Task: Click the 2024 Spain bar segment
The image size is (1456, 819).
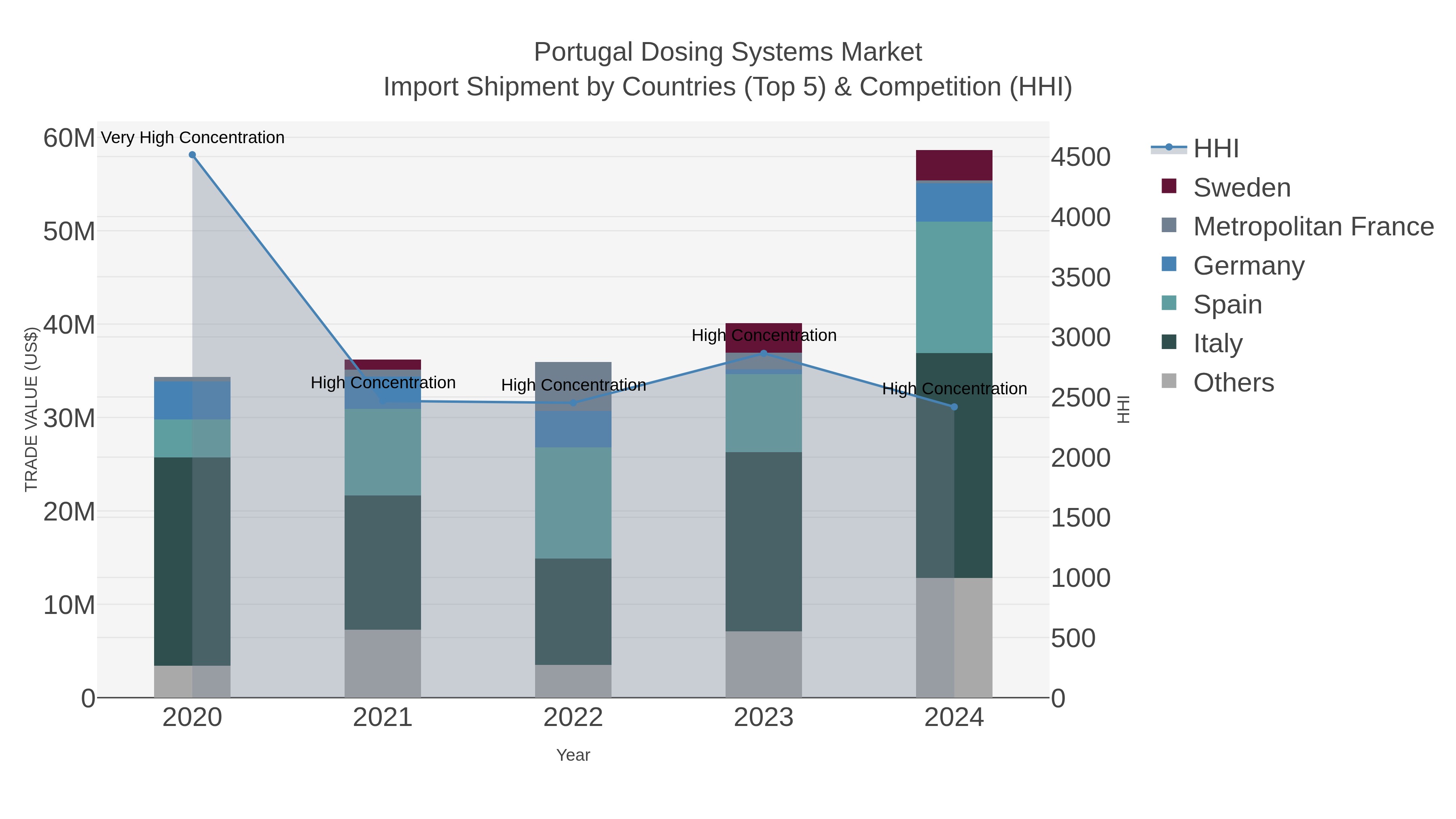Action: point(954,287)
